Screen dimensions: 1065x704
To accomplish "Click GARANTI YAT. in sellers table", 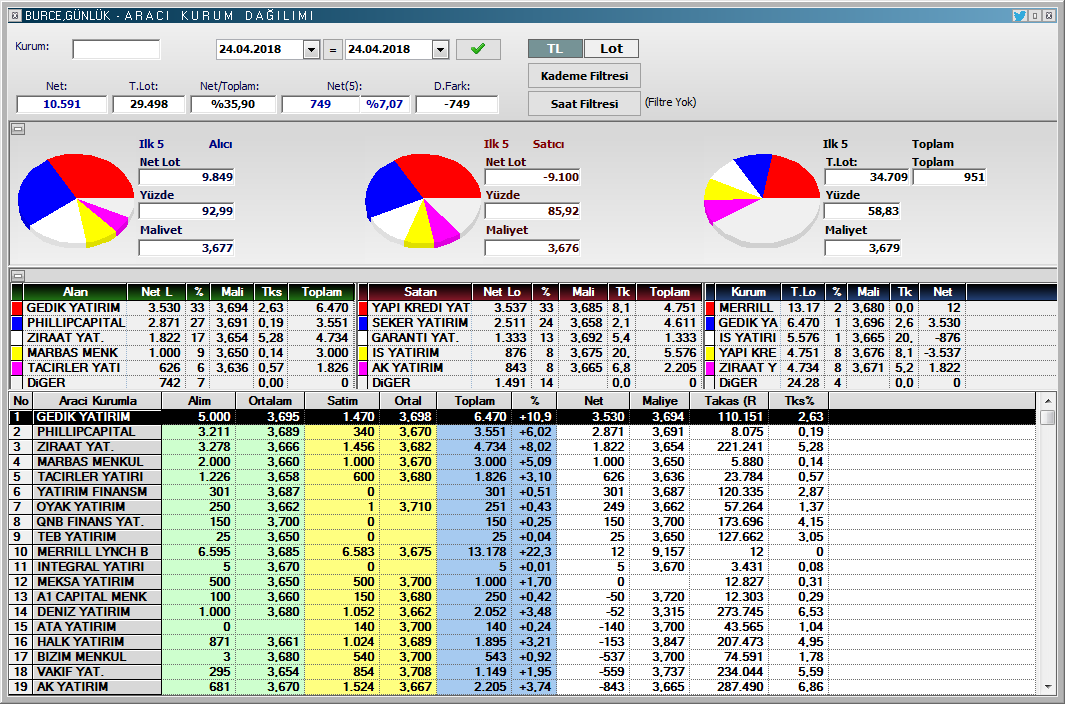I will coord(415,338).
